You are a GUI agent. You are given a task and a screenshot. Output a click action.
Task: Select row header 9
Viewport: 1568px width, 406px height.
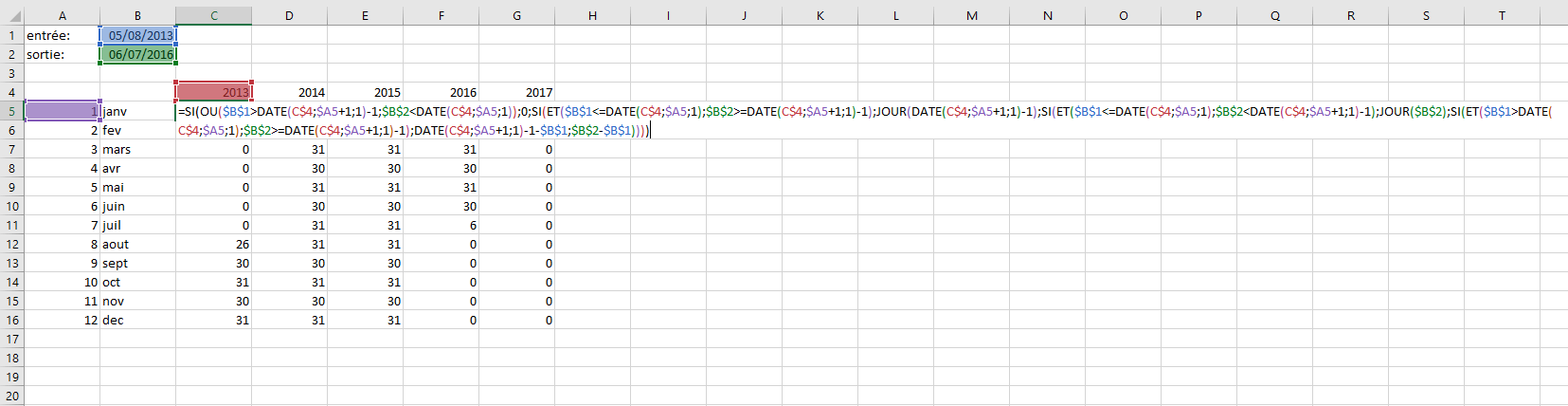[x=11, y=187]
